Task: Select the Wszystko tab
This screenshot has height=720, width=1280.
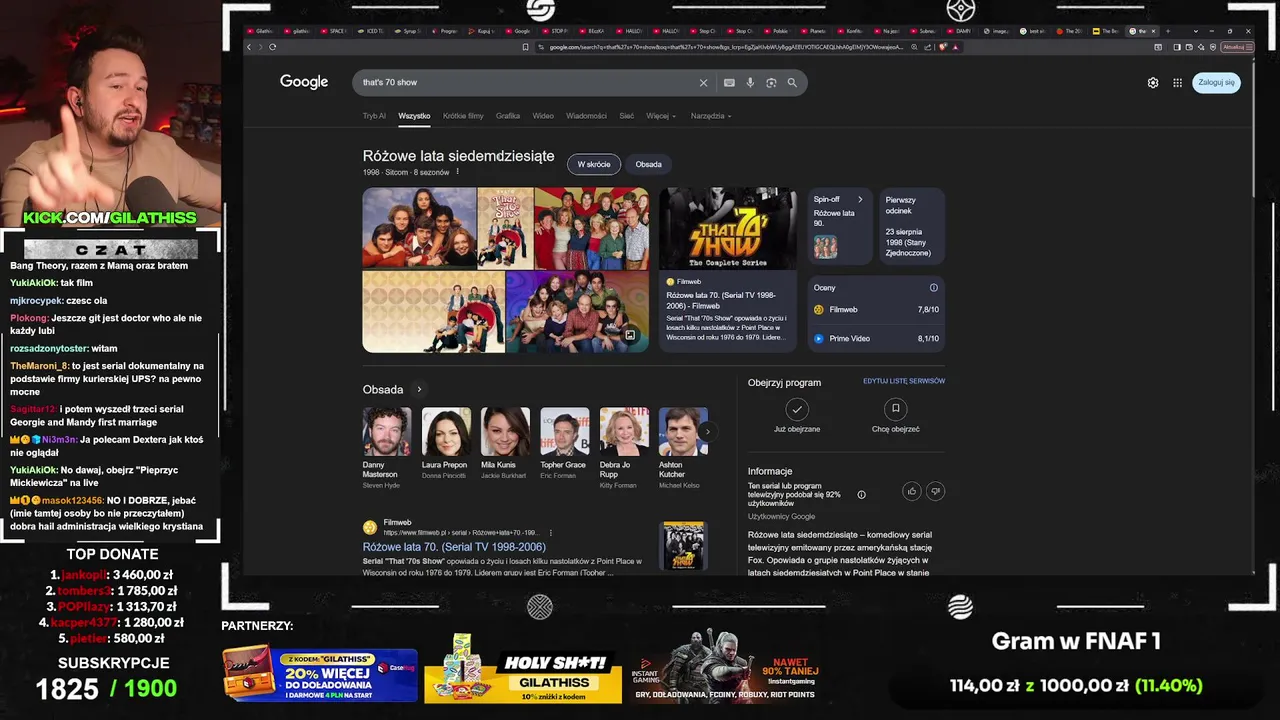Action: [x=414, y=116]
